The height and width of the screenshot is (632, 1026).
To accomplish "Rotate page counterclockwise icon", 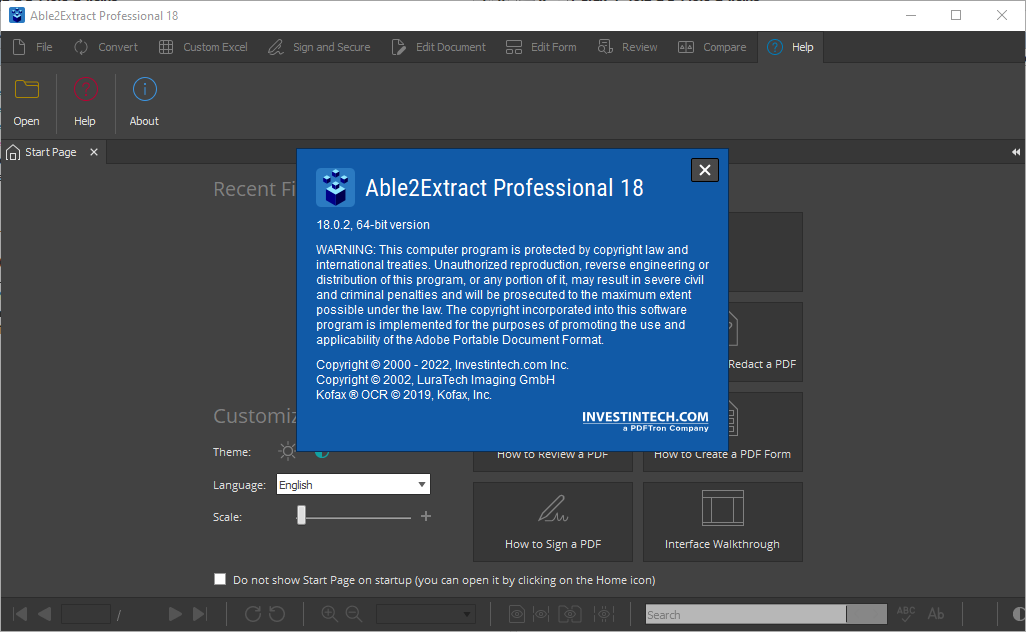I will (277, 614).
